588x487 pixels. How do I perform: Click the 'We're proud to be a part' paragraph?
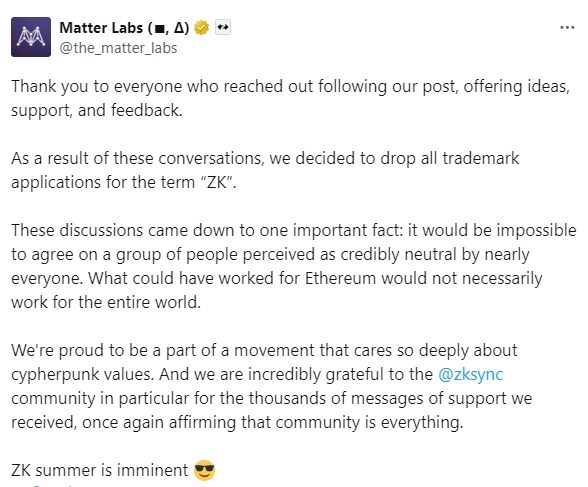[x=272, y=386]
